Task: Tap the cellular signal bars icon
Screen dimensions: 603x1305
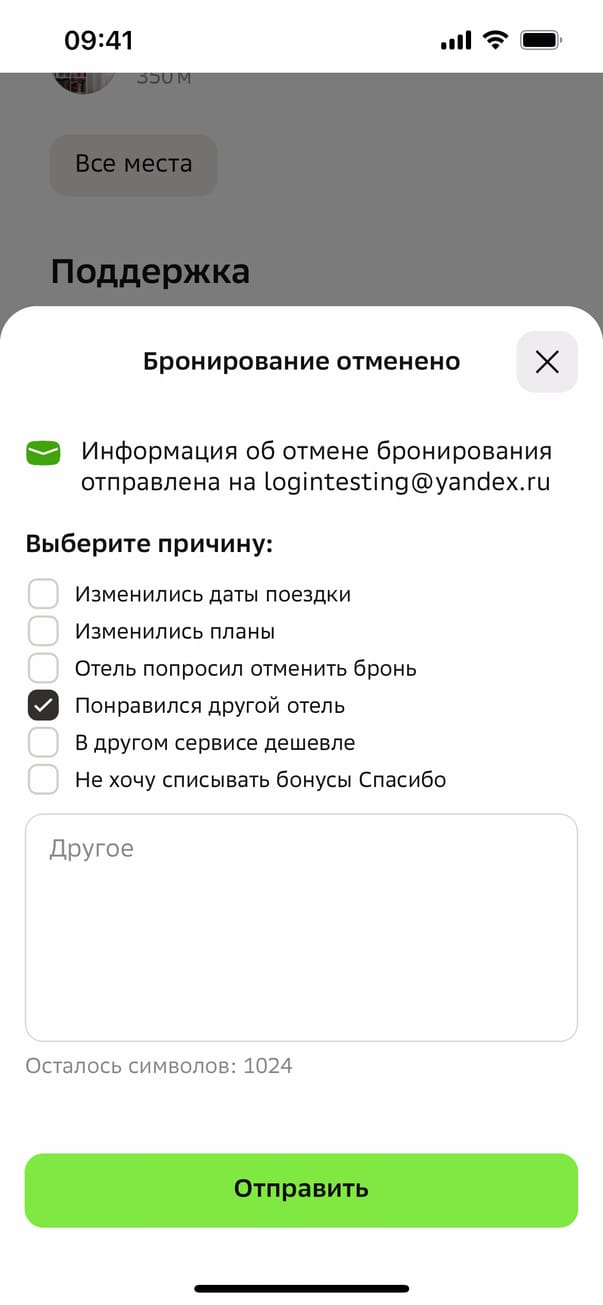Action: [455, 41]
